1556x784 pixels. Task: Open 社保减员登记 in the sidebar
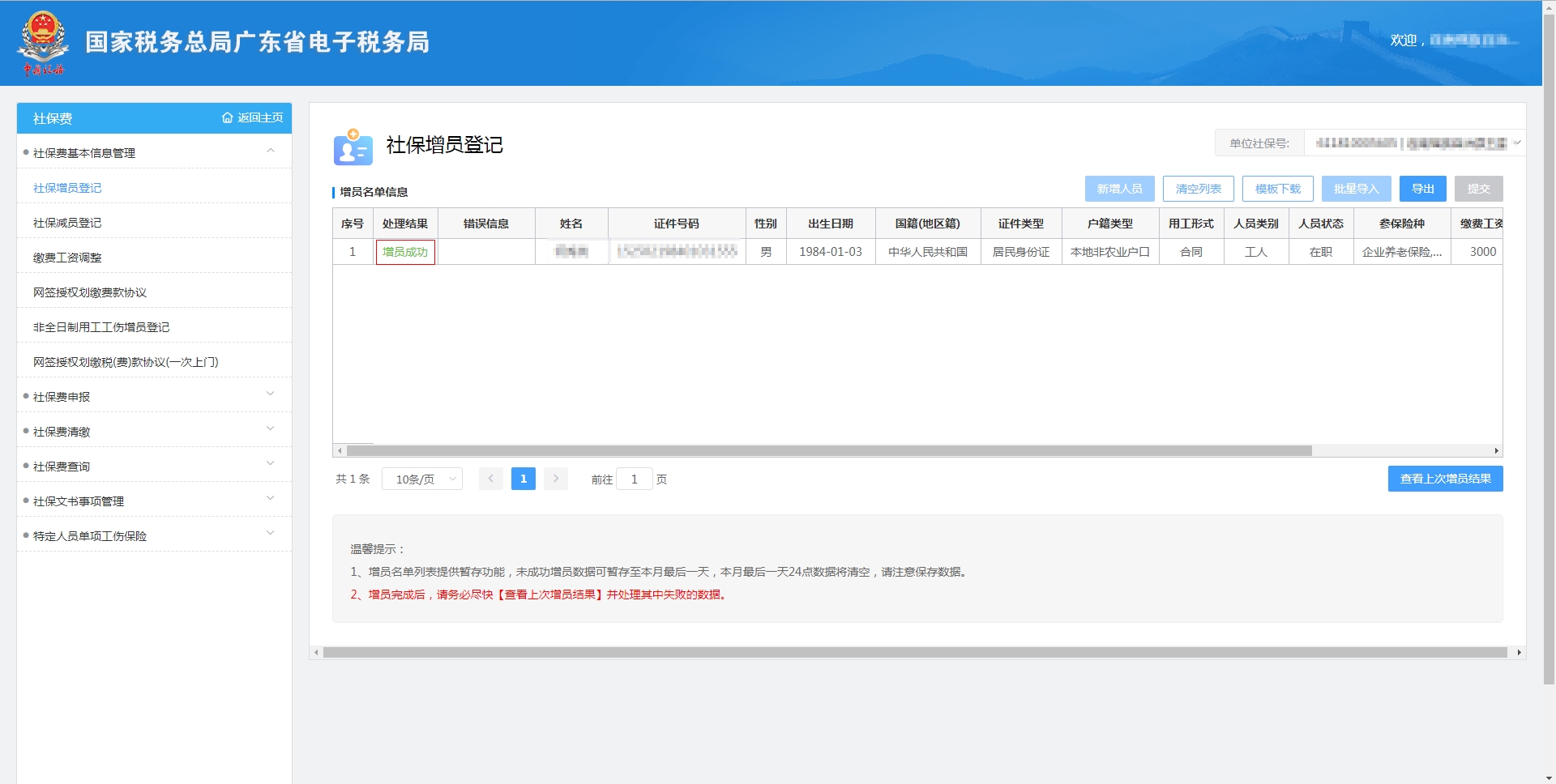67,223
